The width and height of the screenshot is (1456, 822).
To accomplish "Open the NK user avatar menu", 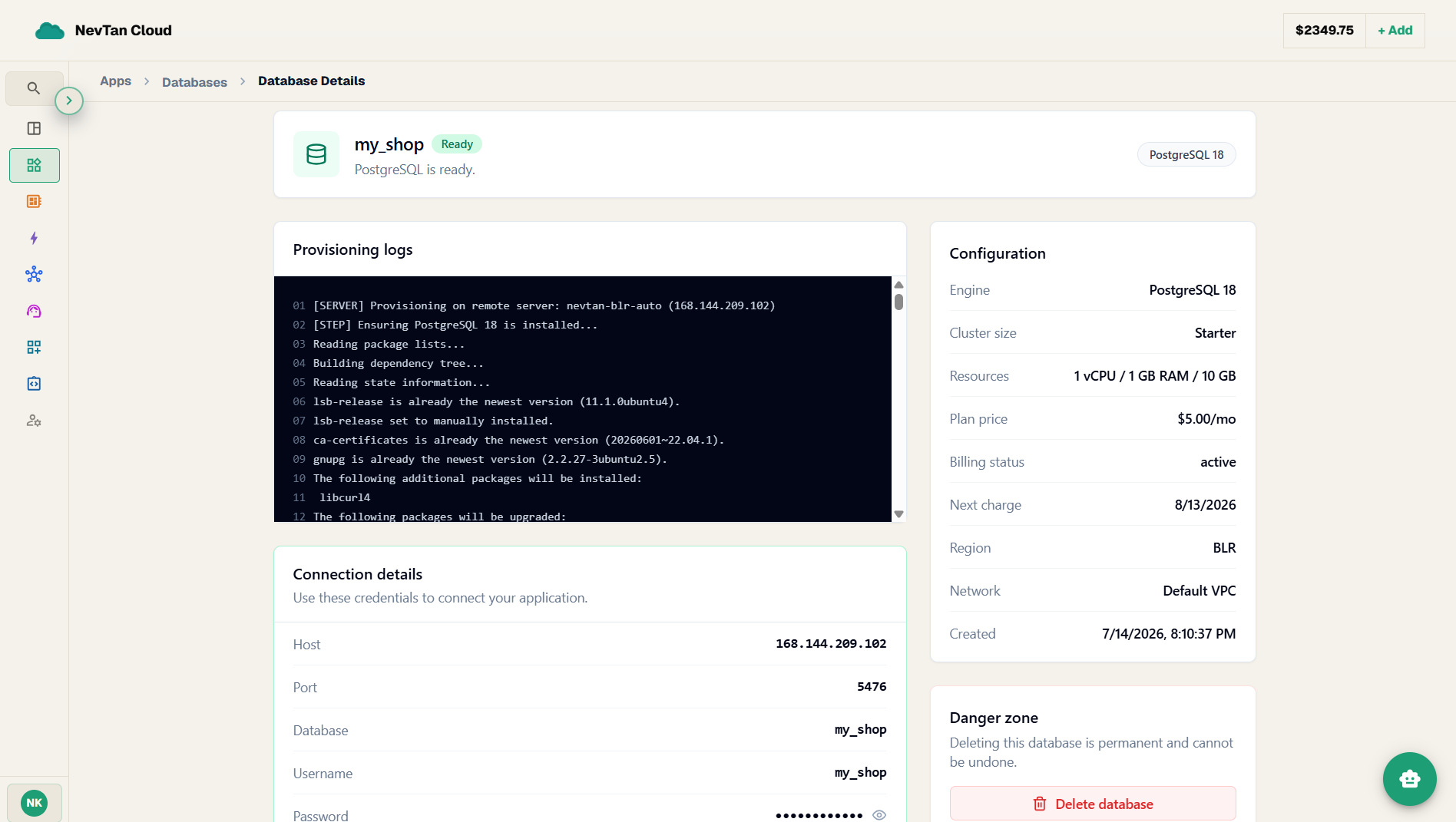I will [34, 803].
